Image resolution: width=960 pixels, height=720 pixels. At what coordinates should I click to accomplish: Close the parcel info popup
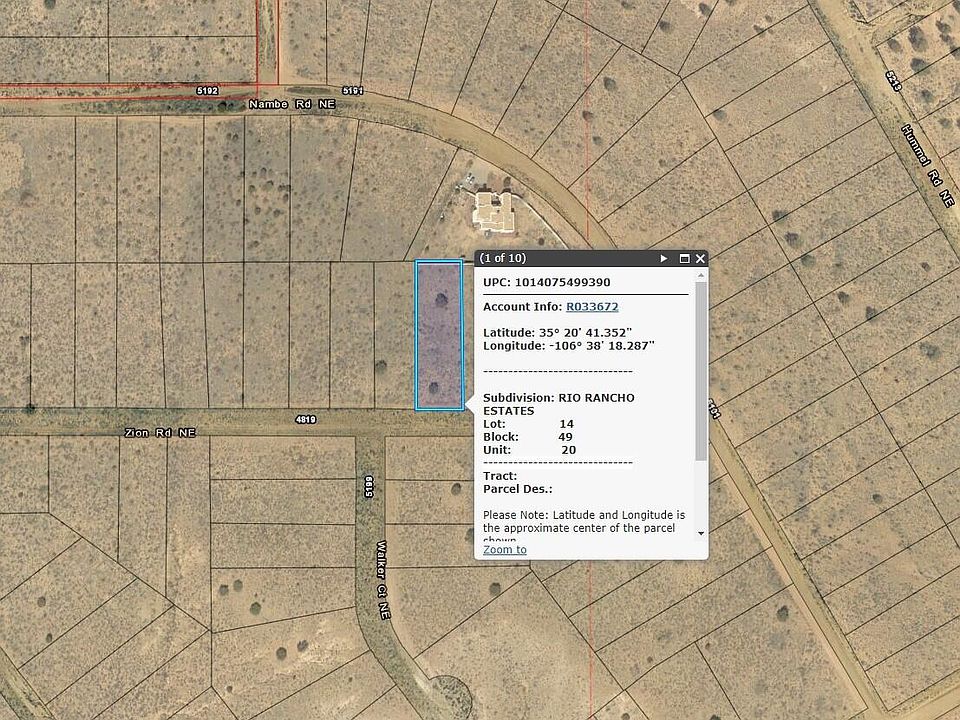point(700,258)
